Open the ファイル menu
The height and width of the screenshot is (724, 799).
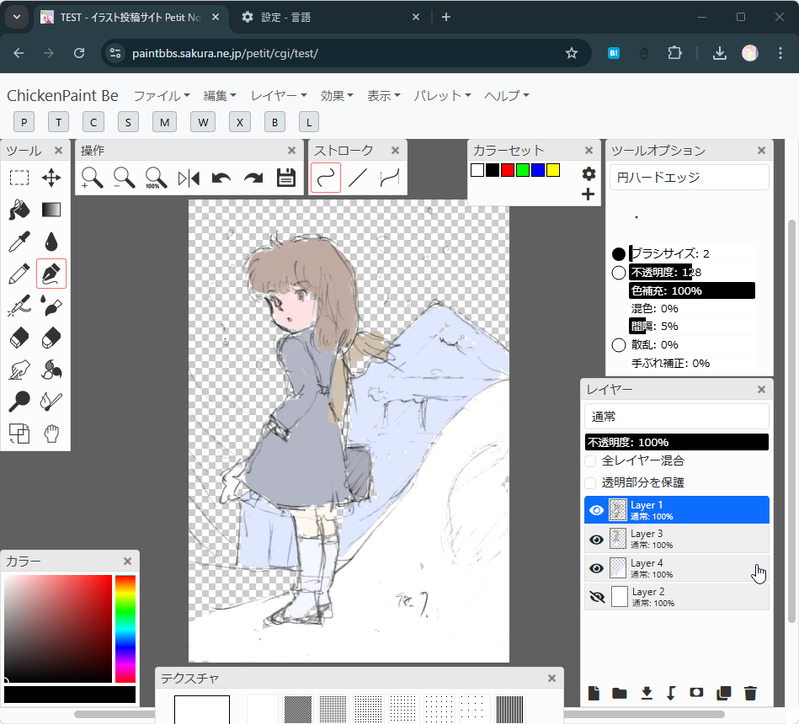click(161, 96)
